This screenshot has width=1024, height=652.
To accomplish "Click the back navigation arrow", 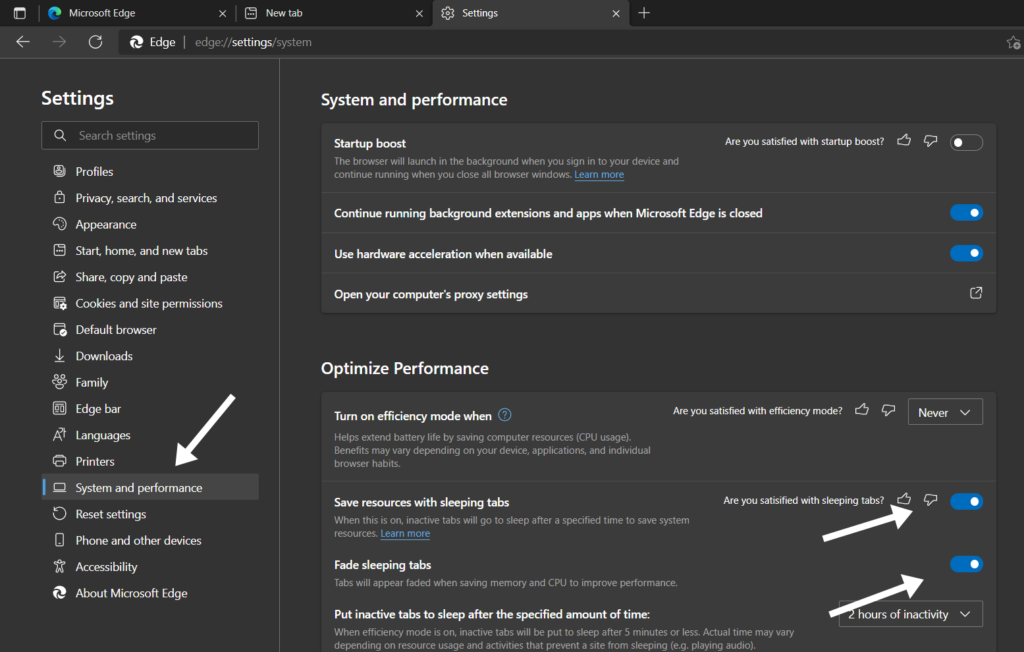I will (x=22, y=43).
